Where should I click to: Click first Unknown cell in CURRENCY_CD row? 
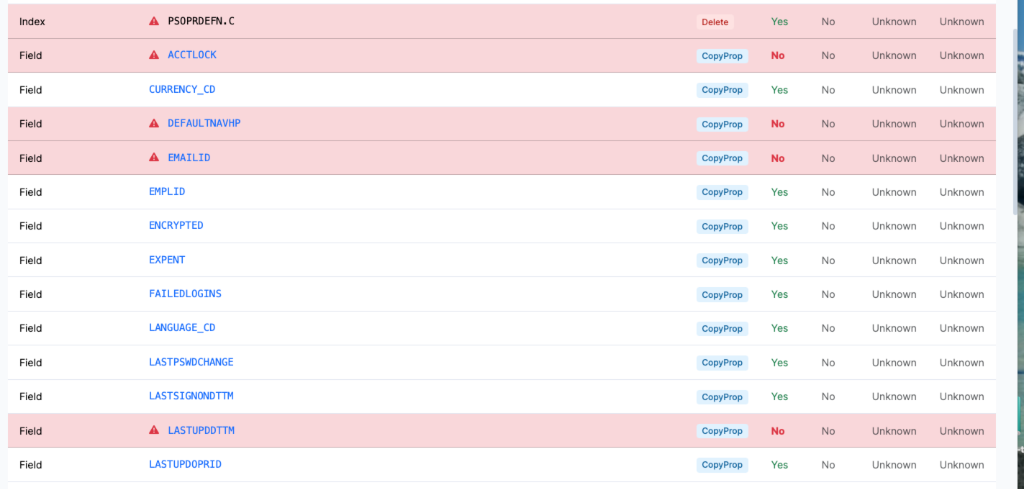tap(894, 89)
